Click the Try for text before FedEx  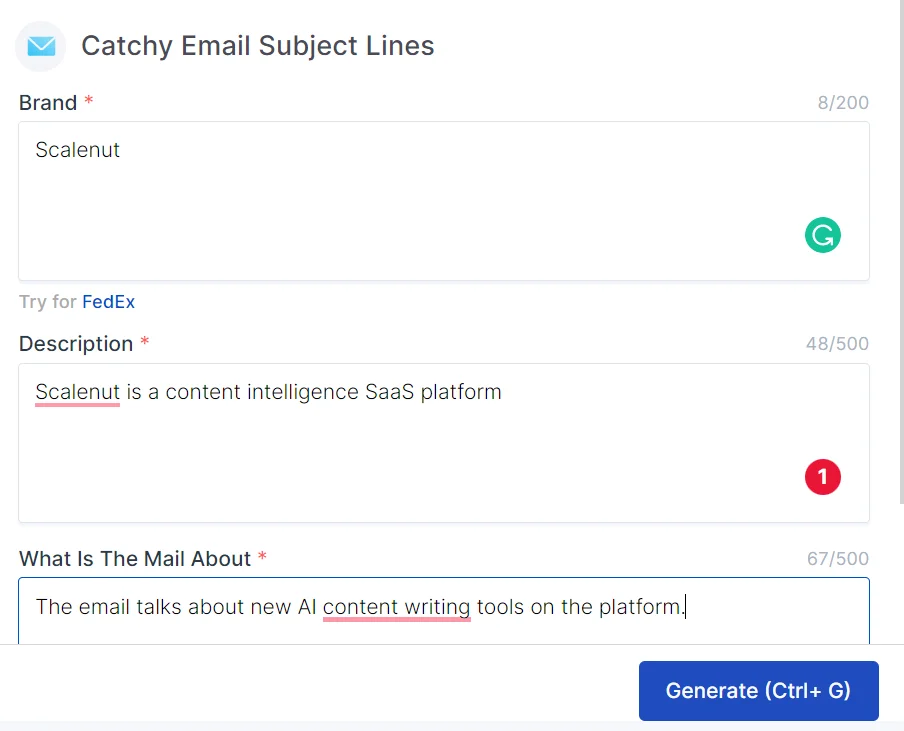(49, 301)
